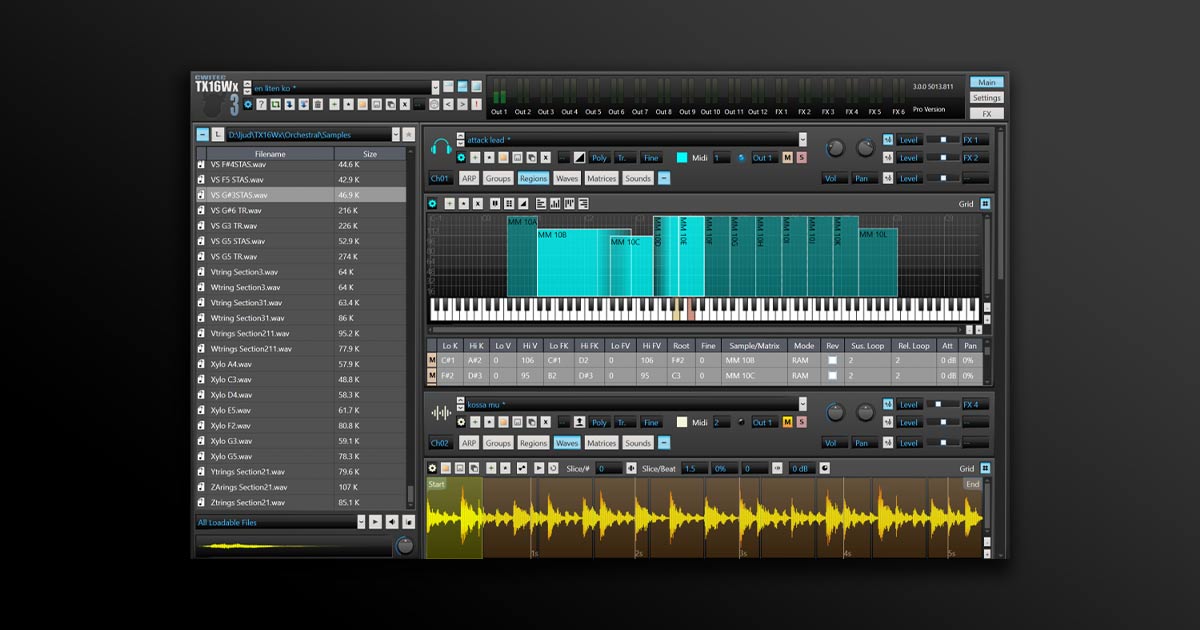
Task: Toggle Grid in the wave editor
Action: coord(985,467)
